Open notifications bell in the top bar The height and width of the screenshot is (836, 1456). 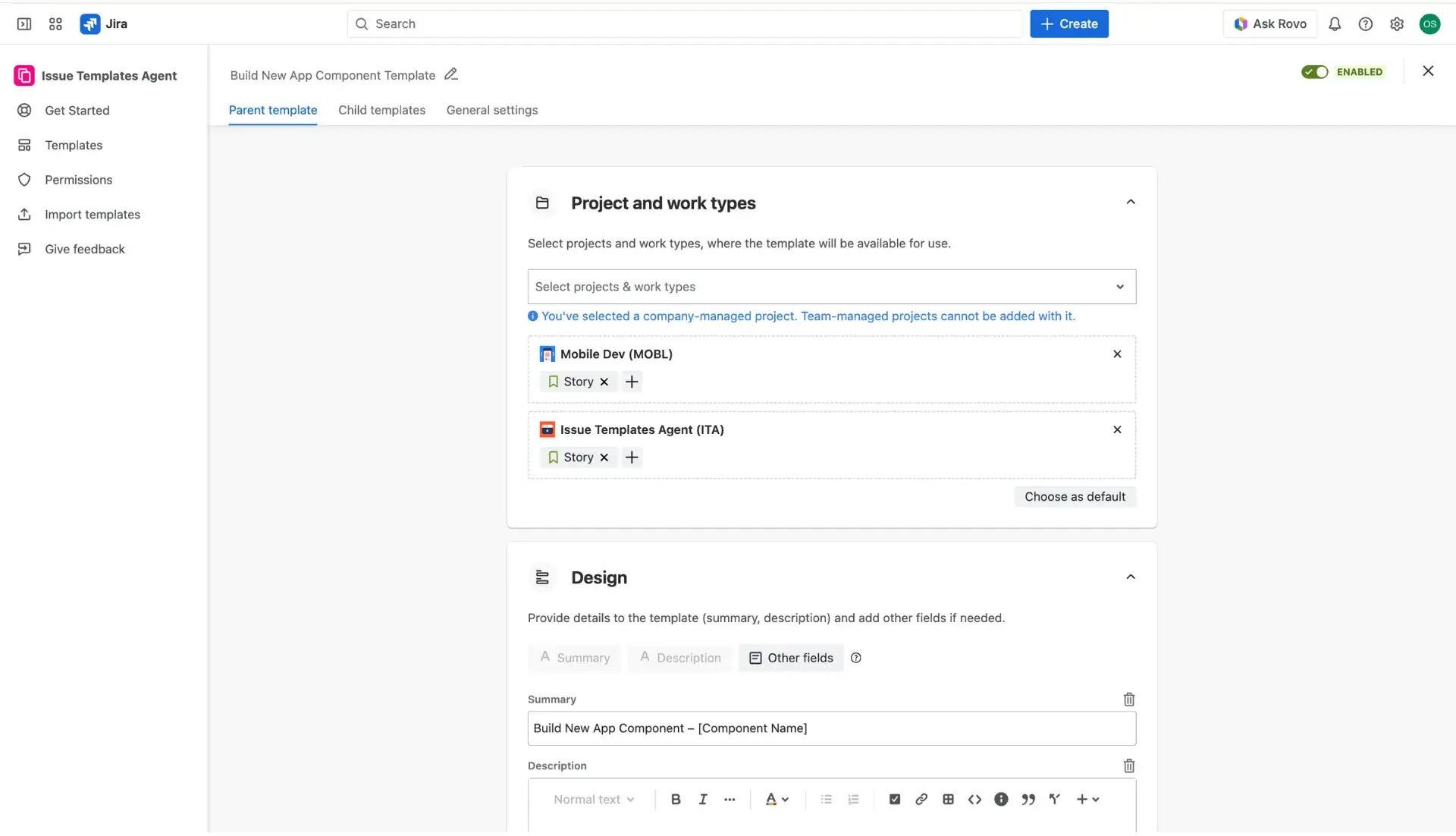coord(1335,24)
